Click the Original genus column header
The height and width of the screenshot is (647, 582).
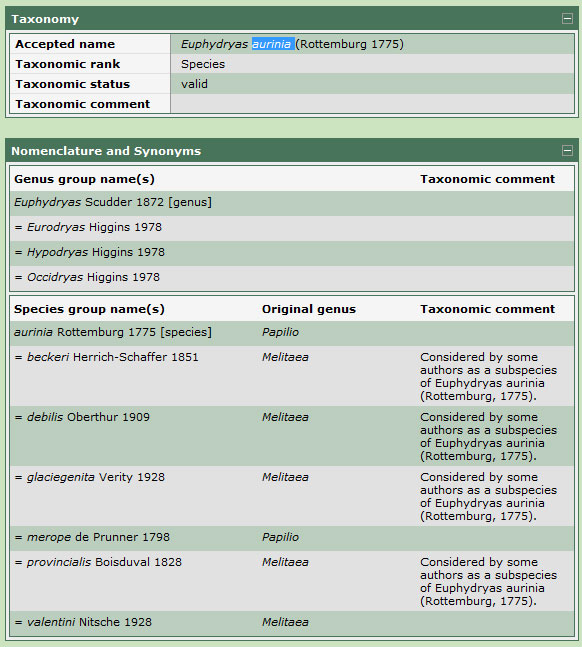[x=309, y=309]
